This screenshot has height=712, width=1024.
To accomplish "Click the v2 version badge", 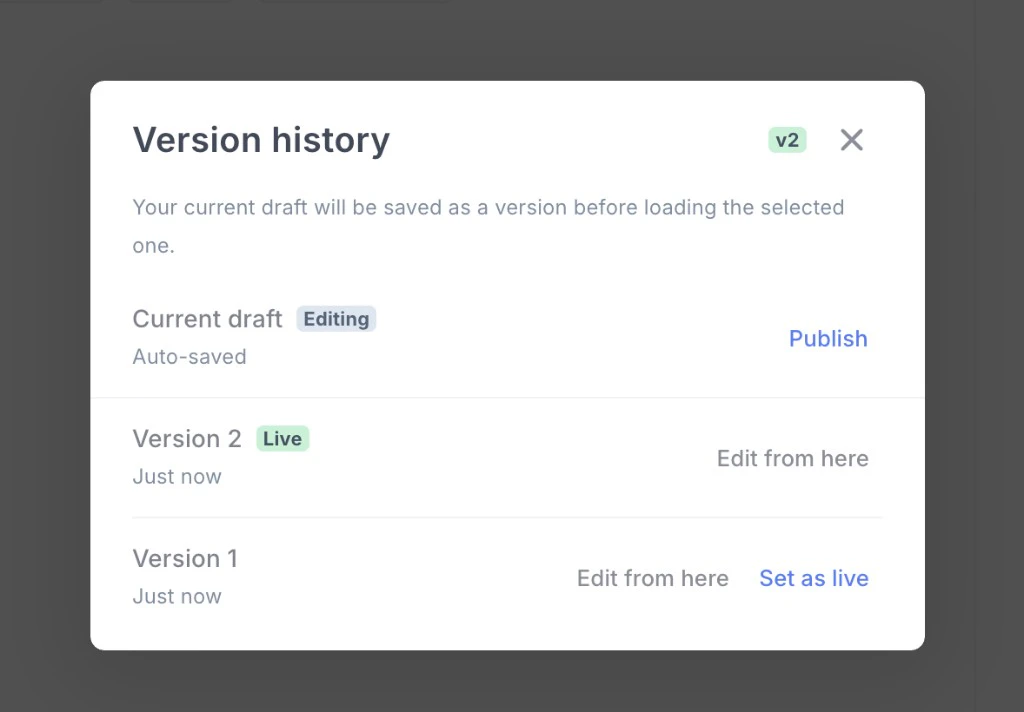I will point(786,140).
